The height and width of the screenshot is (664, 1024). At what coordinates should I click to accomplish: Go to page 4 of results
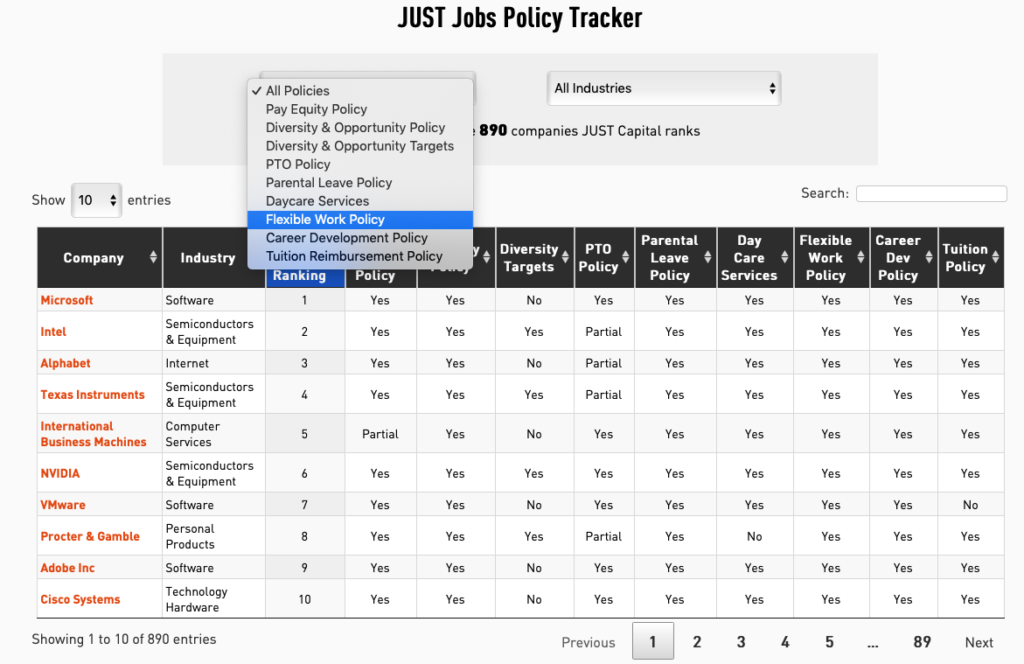pyautogui.click(x=785, y=642)
